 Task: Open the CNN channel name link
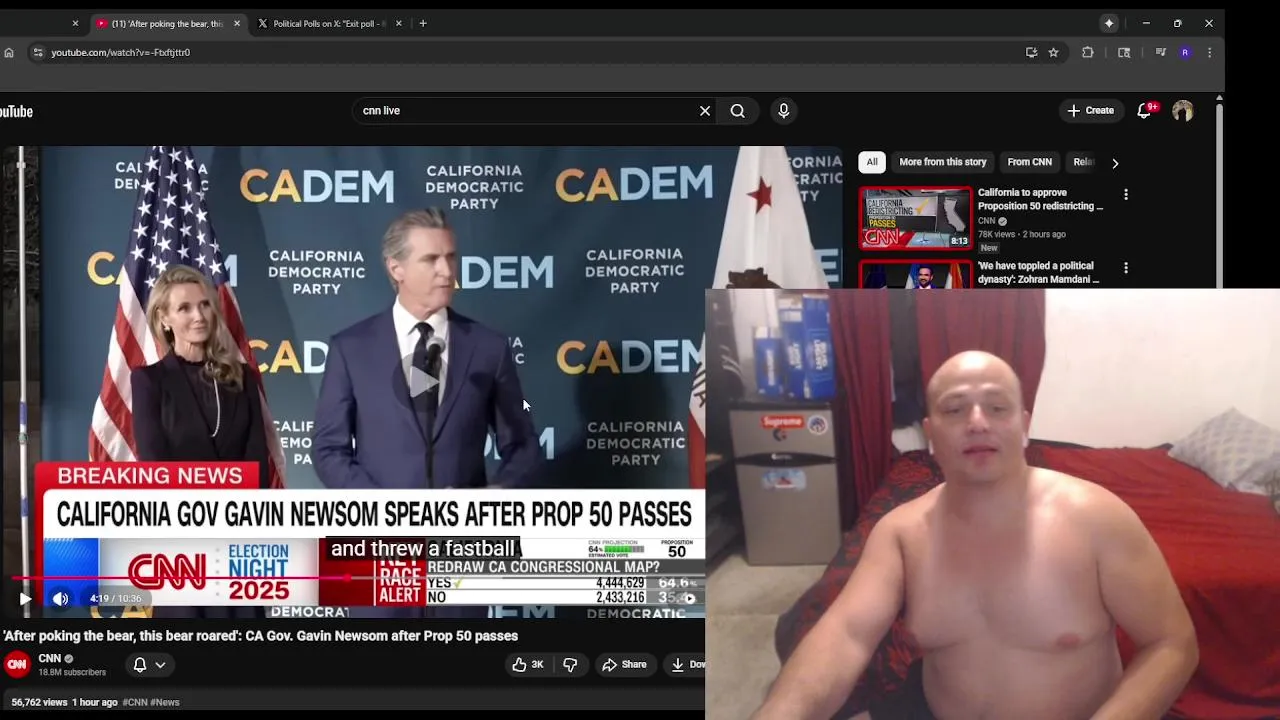(x=50, y=658)
